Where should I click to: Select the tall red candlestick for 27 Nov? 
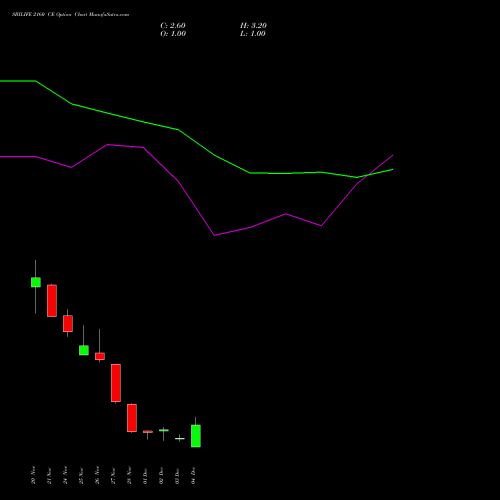coord(116,383)
